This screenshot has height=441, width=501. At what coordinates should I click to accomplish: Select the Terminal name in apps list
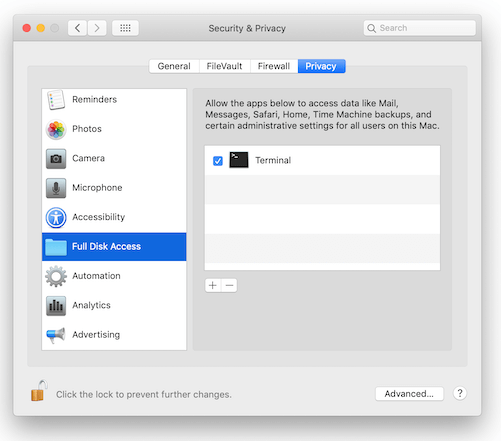[x=273, y=160]
